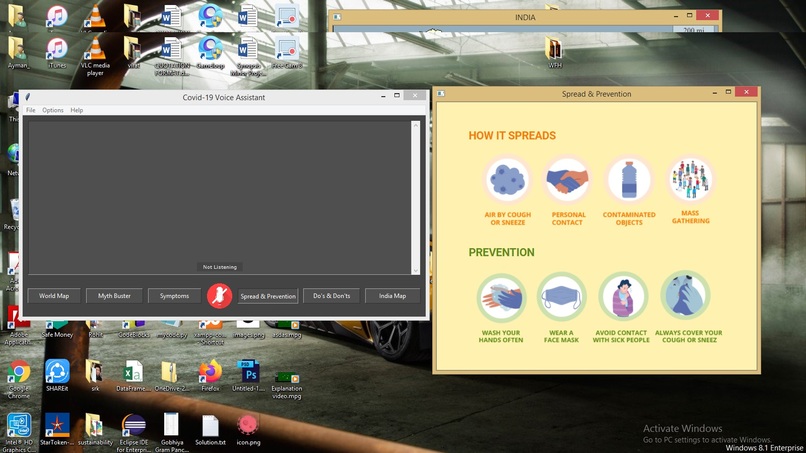The width and height of the screenshot is (806, 453).
Task: Click the INDIA window title bar
Action: point(525,17)
